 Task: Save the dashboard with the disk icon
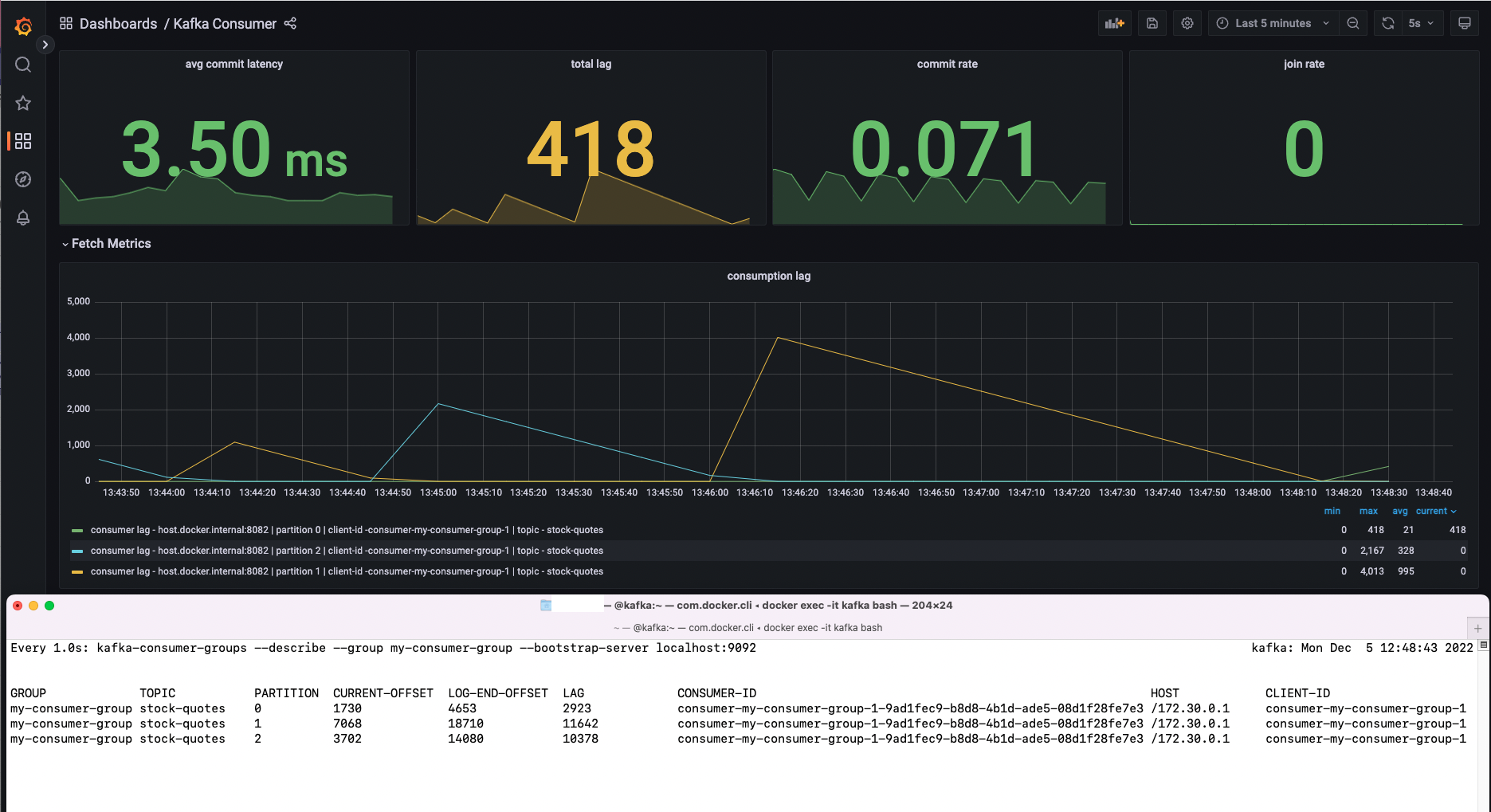1152,23
